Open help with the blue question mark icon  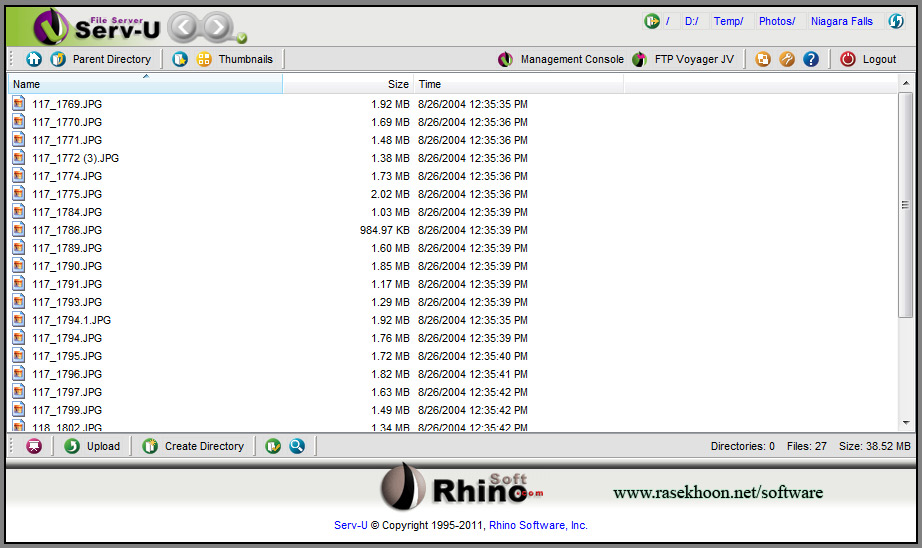coord(811,59)
